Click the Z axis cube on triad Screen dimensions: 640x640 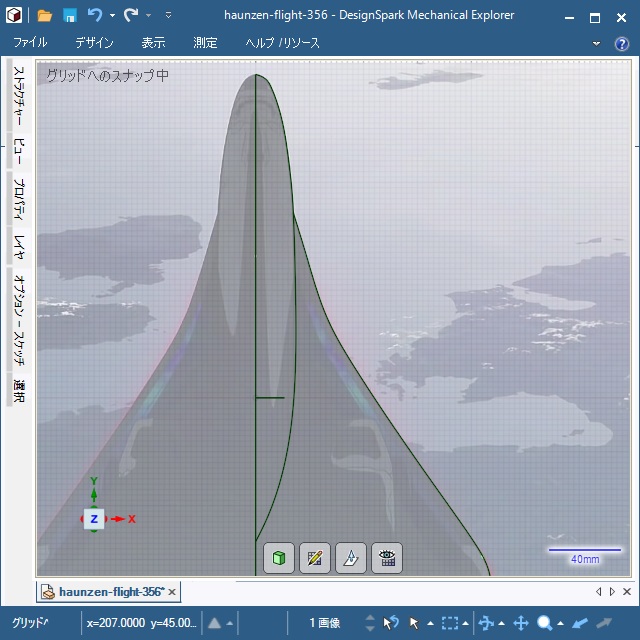coord(94,519)
